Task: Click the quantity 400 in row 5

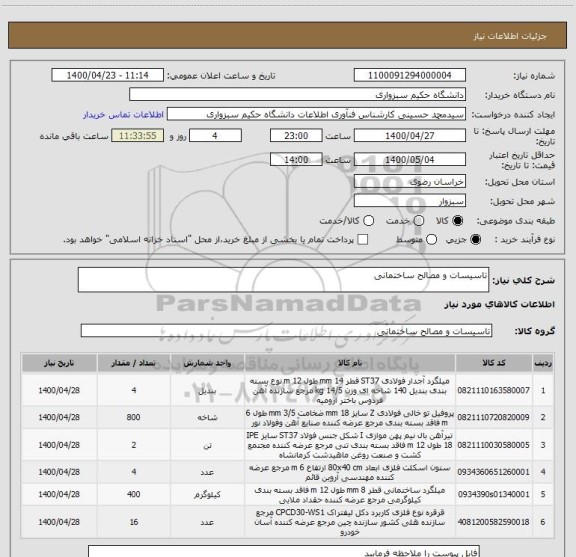Action: 133,494
